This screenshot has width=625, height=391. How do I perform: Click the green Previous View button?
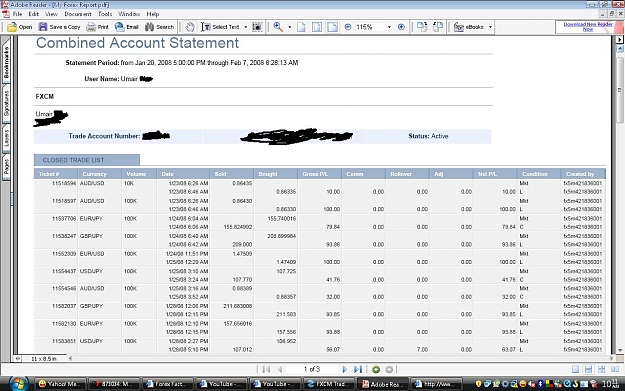point(375,369)
